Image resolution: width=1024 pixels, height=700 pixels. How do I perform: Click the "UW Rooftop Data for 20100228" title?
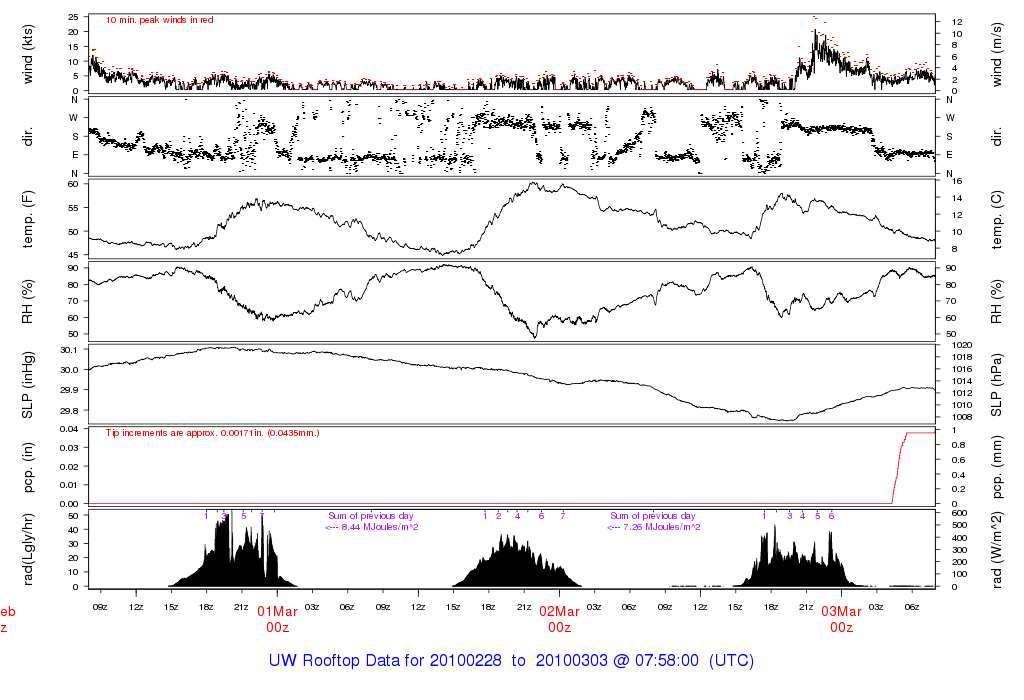385,660
